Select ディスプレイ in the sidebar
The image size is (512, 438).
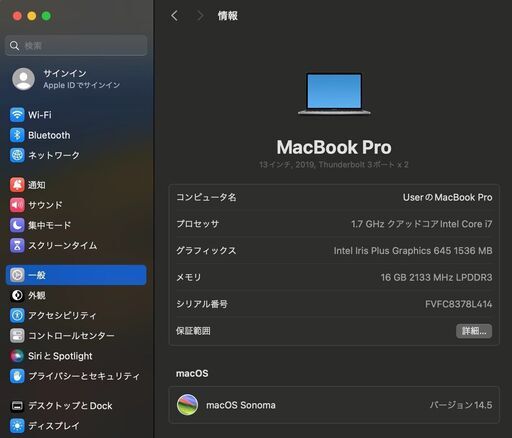(76, 426)
